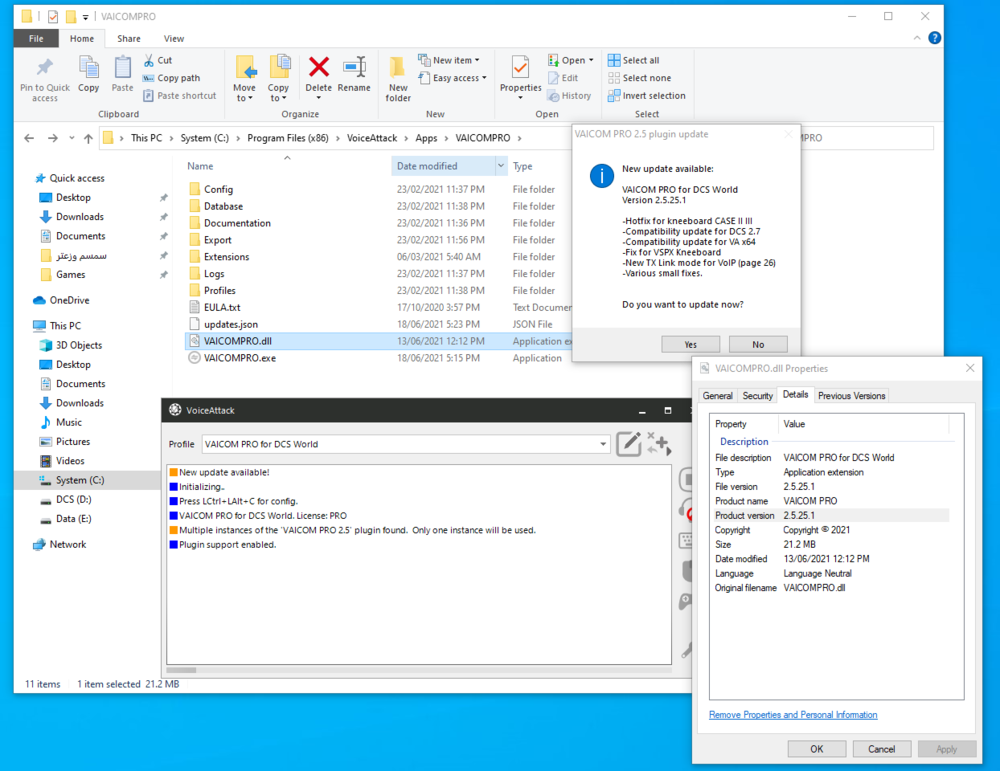1000x771 pixels.
Task: Expand the New item dropdown
Action: point(477,61)
